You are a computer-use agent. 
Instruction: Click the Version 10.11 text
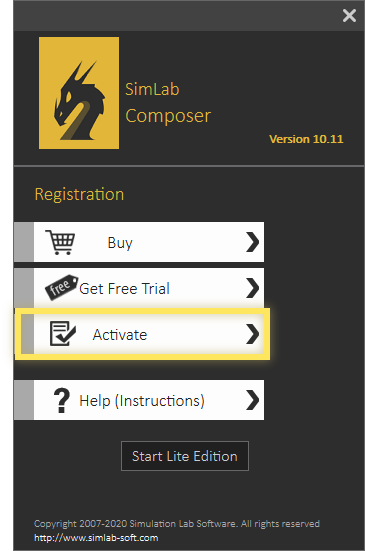306,139
